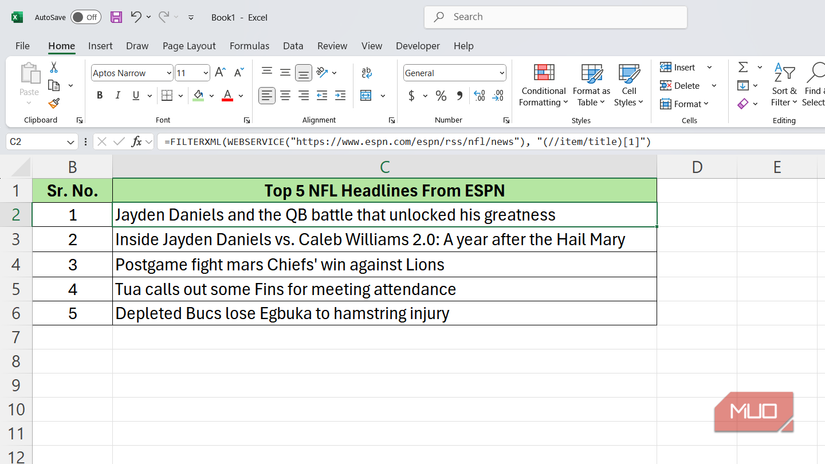Apply Accounting dollar format
This screenshot has height=464, width=825.
click(x=411, y=96)
